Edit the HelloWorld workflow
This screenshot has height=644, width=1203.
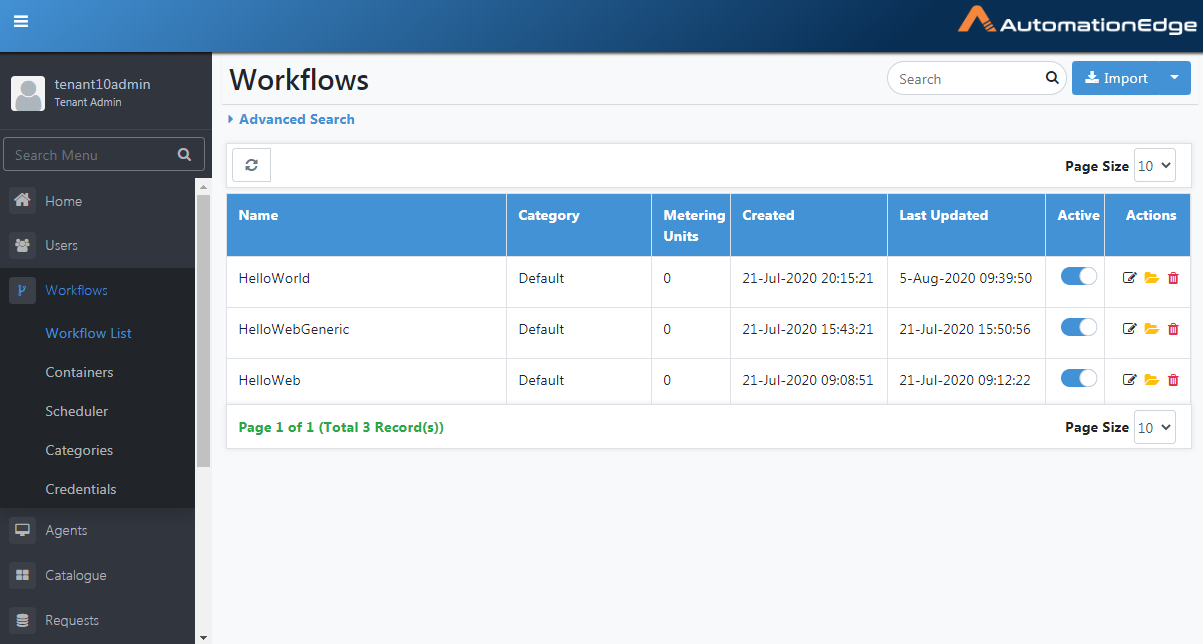pos(1130,278)
